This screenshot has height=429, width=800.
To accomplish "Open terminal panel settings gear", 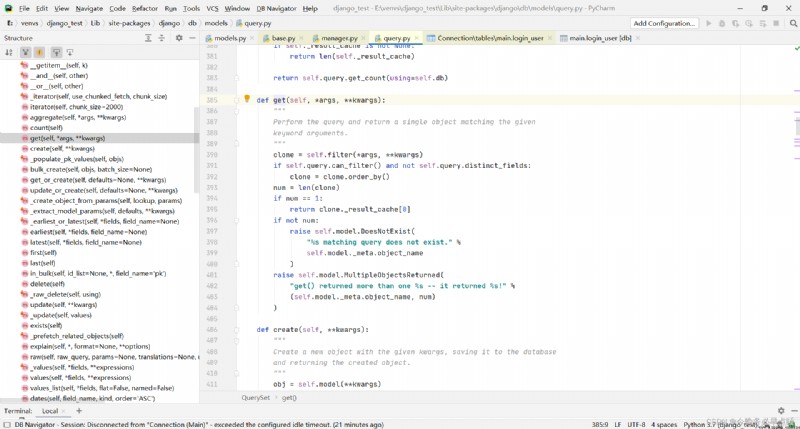I will click(781, 411).
